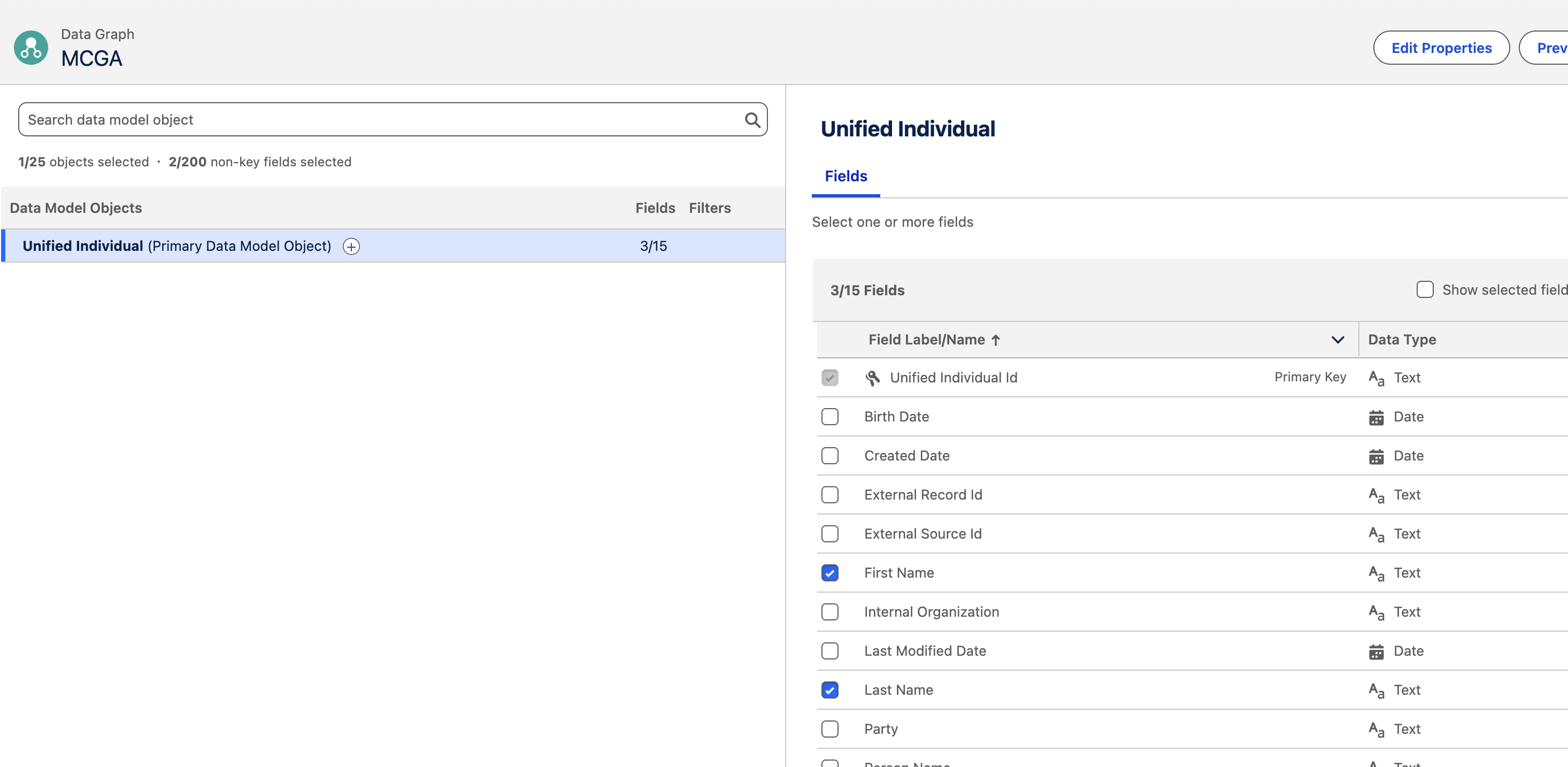
Task: Check the Birth Date field checkbox
Action: [x=829, y=417]
